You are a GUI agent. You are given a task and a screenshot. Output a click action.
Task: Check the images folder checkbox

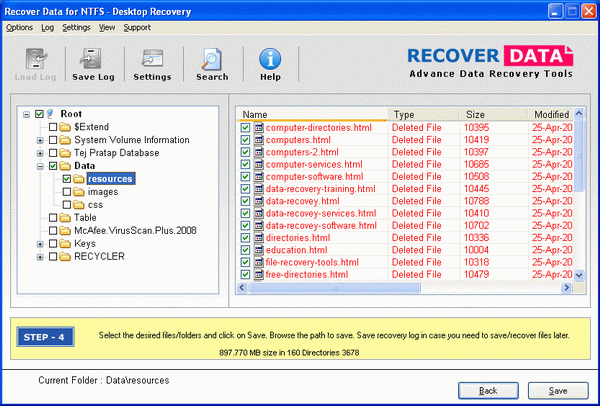(x=67, y=192)
